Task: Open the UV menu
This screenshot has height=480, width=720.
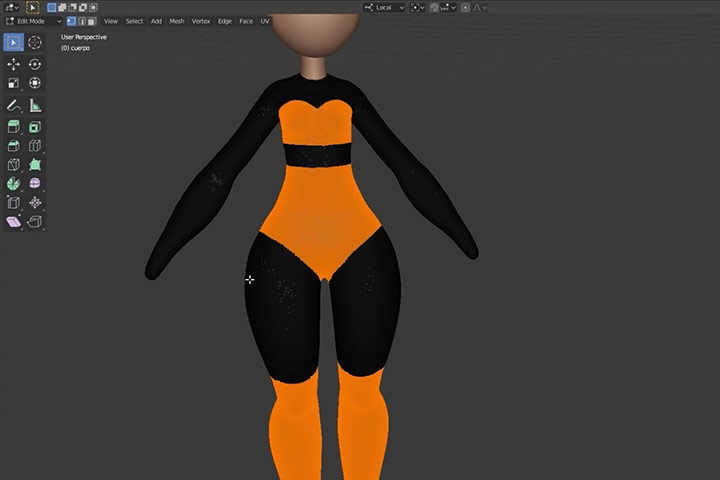Action: pos(265,21)
